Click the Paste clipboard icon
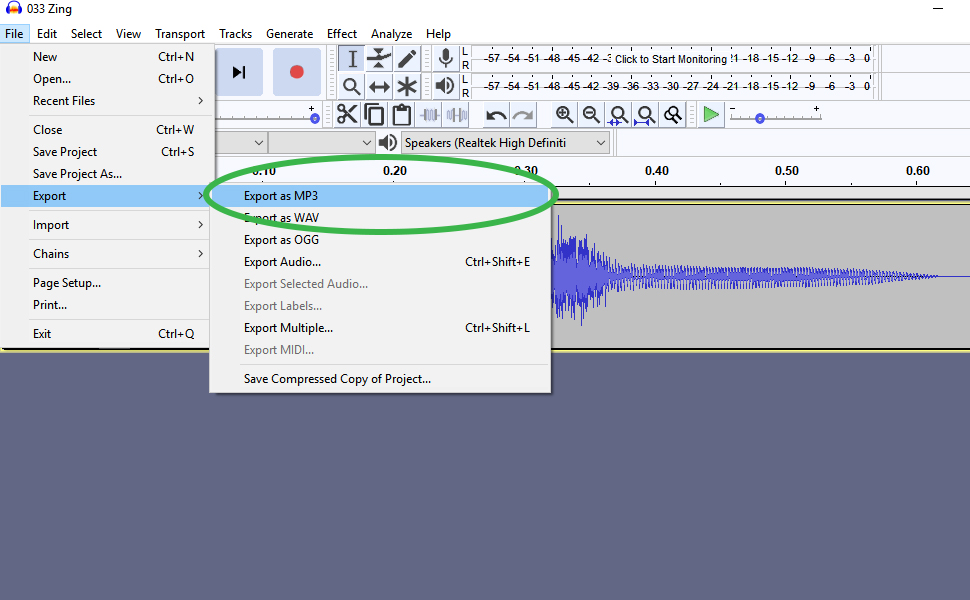The image size is (970, 600). (x=401, y=114)
